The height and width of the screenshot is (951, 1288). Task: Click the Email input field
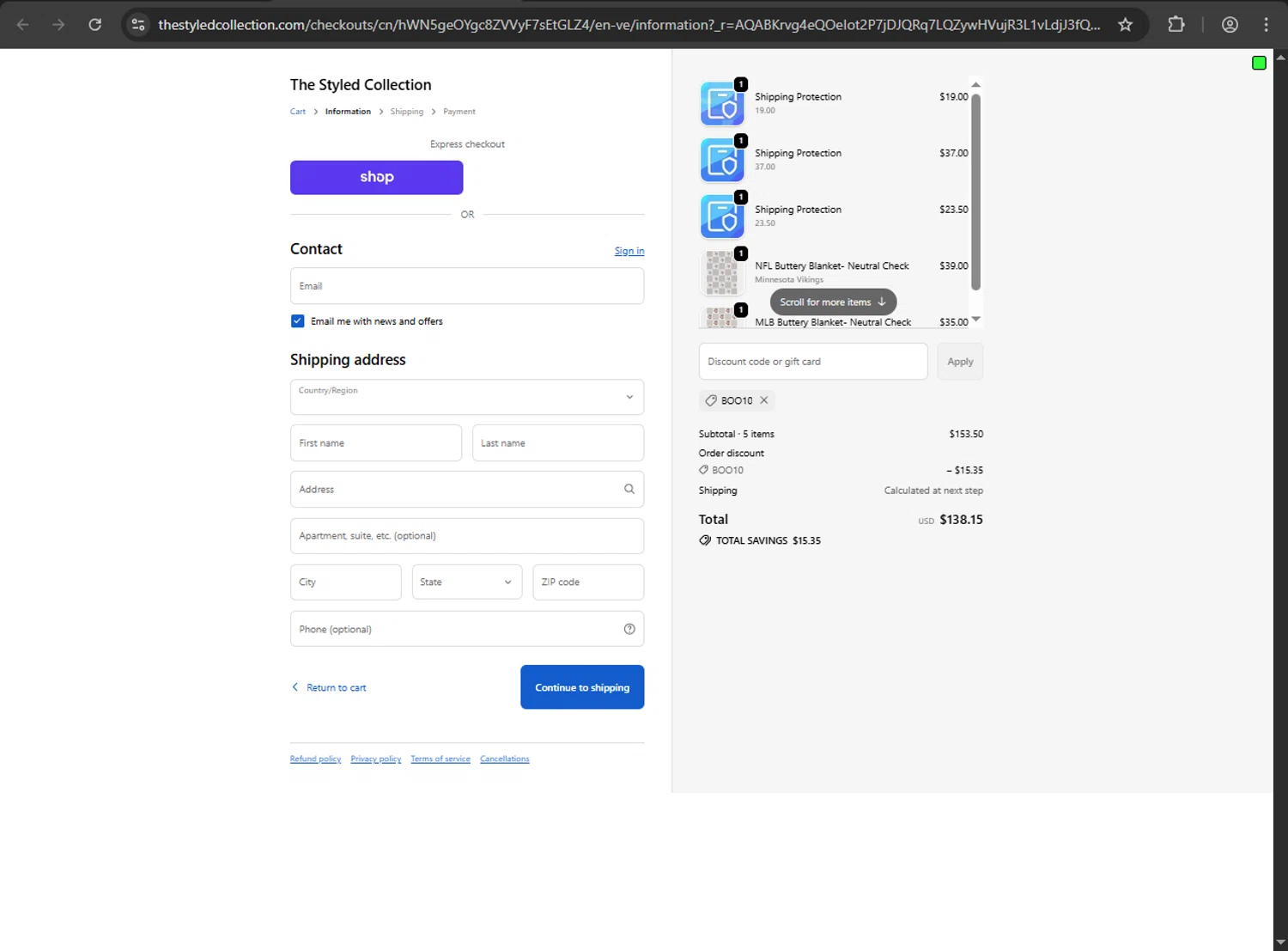(x=467, y=286)
